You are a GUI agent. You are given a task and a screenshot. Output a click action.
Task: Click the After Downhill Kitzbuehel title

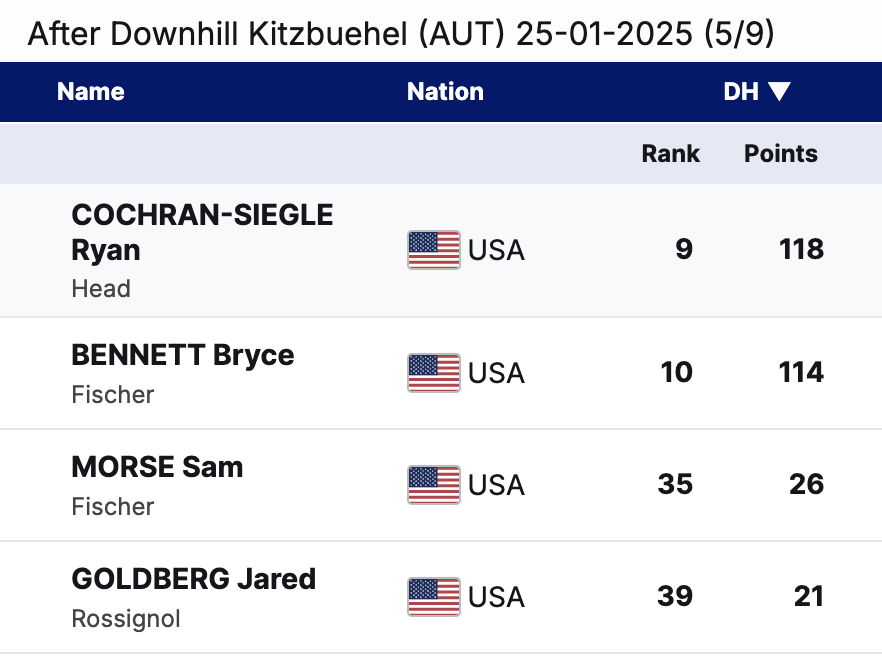click(x=400, y=34)
